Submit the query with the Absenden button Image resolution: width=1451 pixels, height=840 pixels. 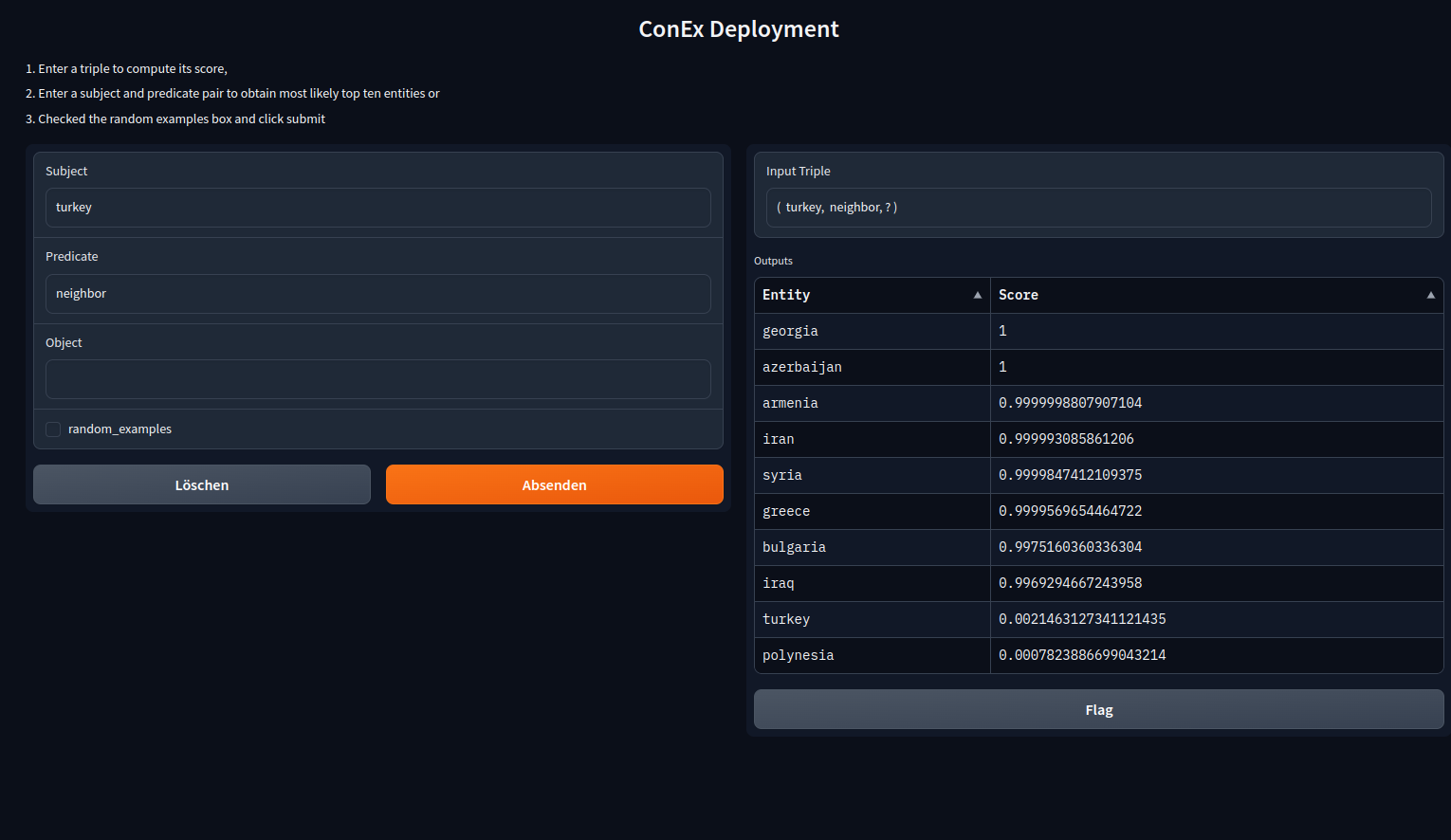(555, 484)
